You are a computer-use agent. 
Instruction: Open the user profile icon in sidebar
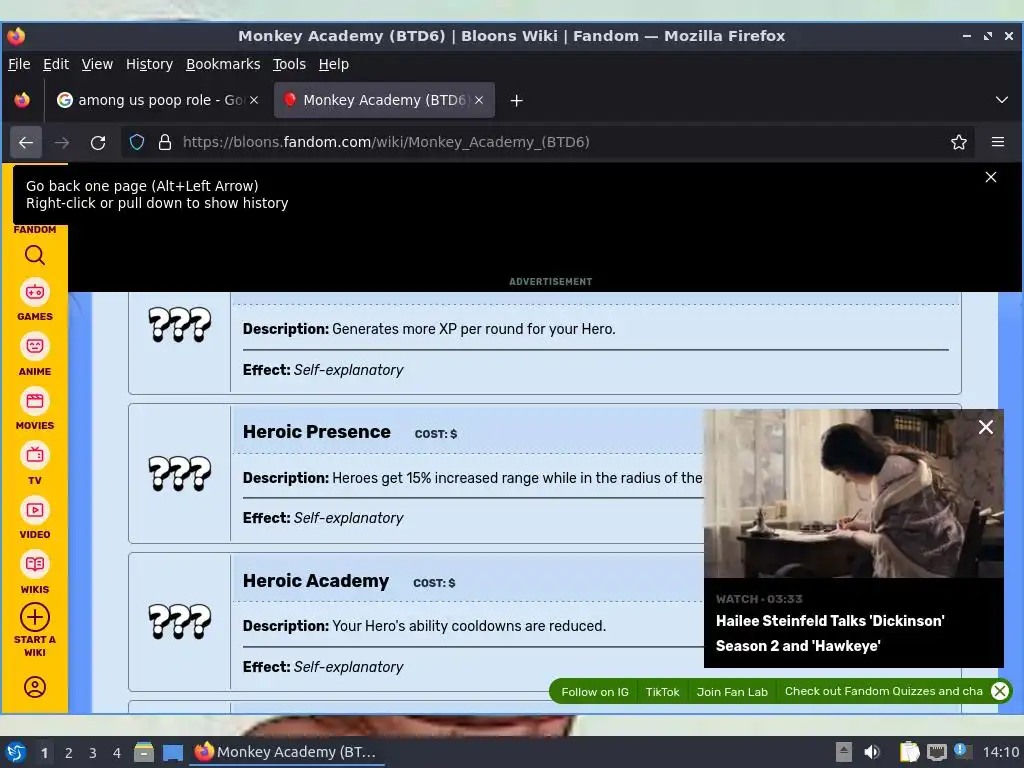pyautogui.click(x=35, y=687)
